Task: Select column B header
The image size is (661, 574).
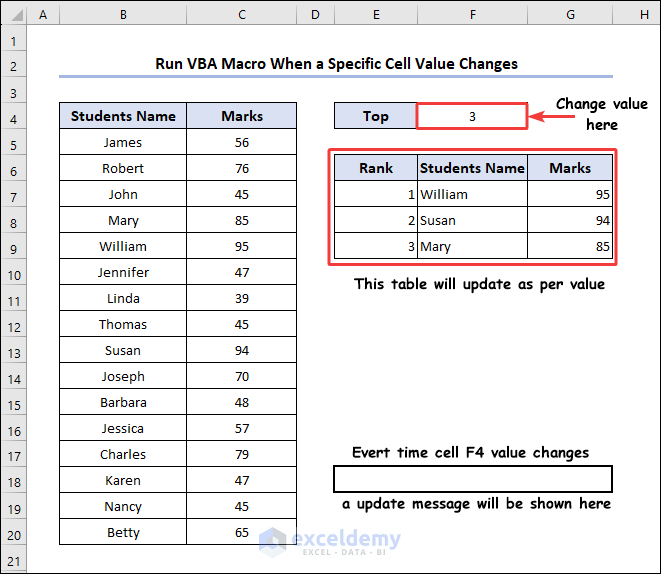Action: tap(123, 15)
